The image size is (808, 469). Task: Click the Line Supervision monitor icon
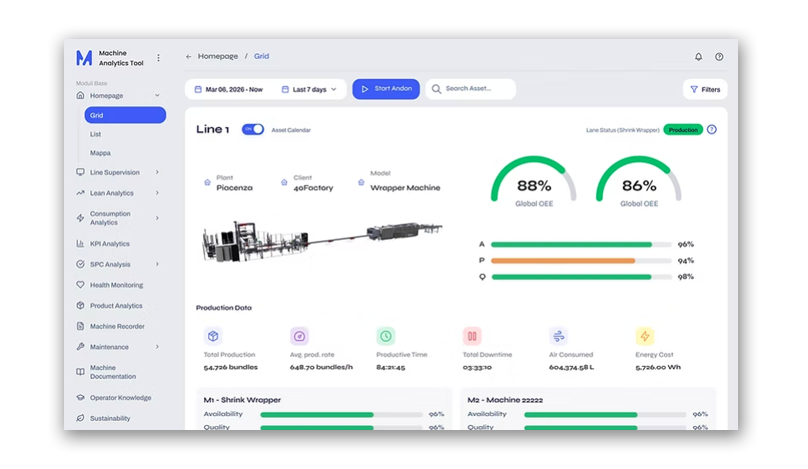(x=80, y=172)
